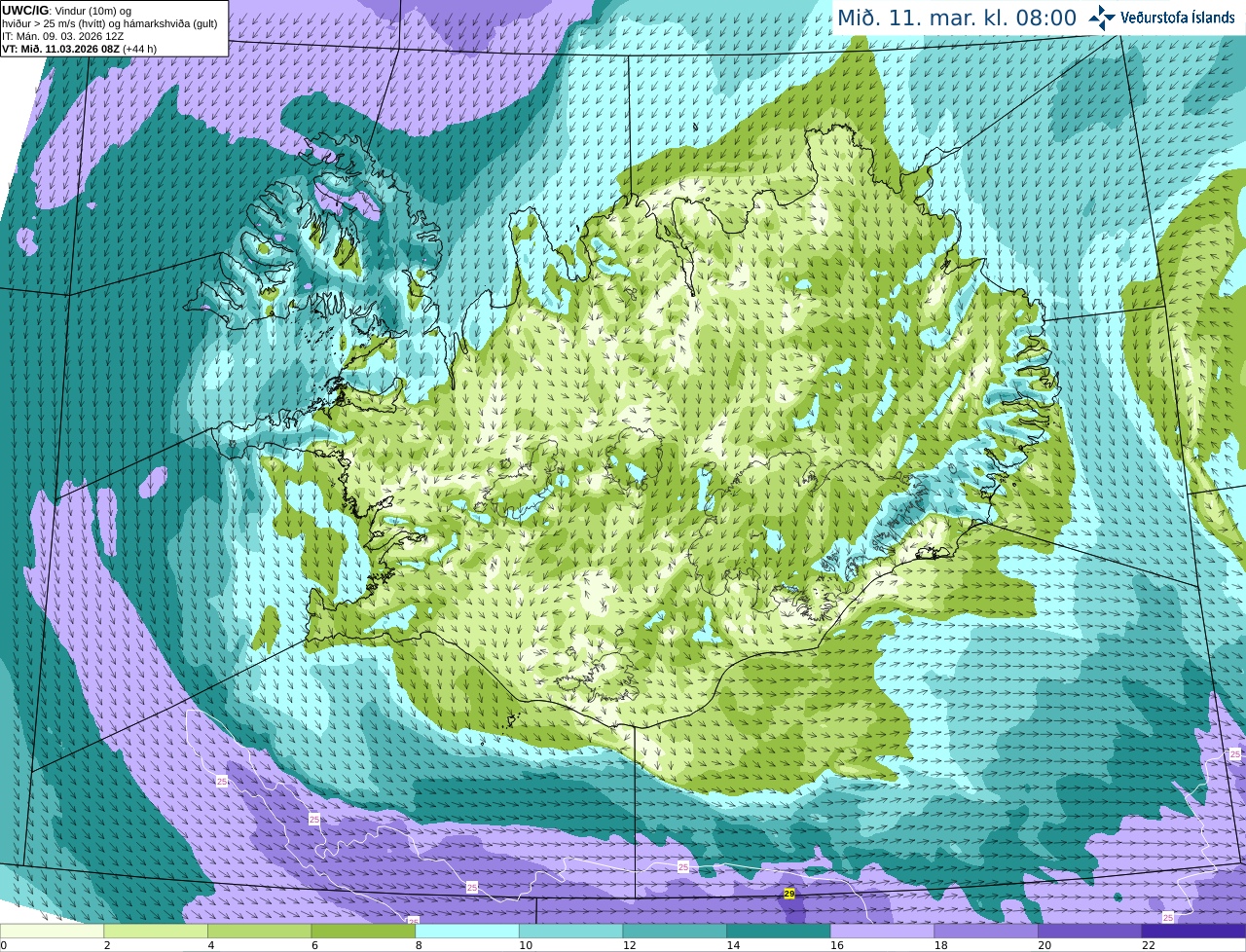Select the 2–4 m/s light green legend swatch

coord(156,931)
